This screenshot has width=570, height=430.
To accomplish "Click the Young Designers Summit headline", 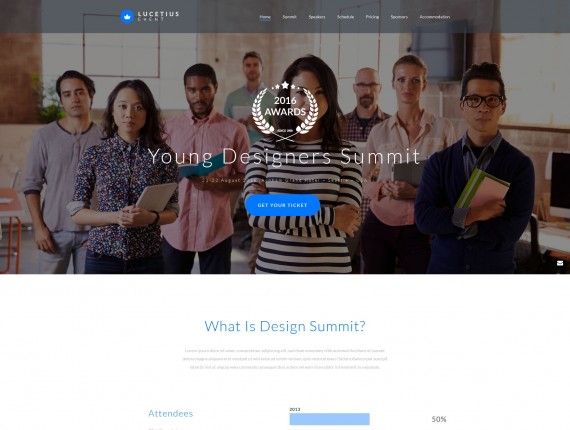I will 285,157.
